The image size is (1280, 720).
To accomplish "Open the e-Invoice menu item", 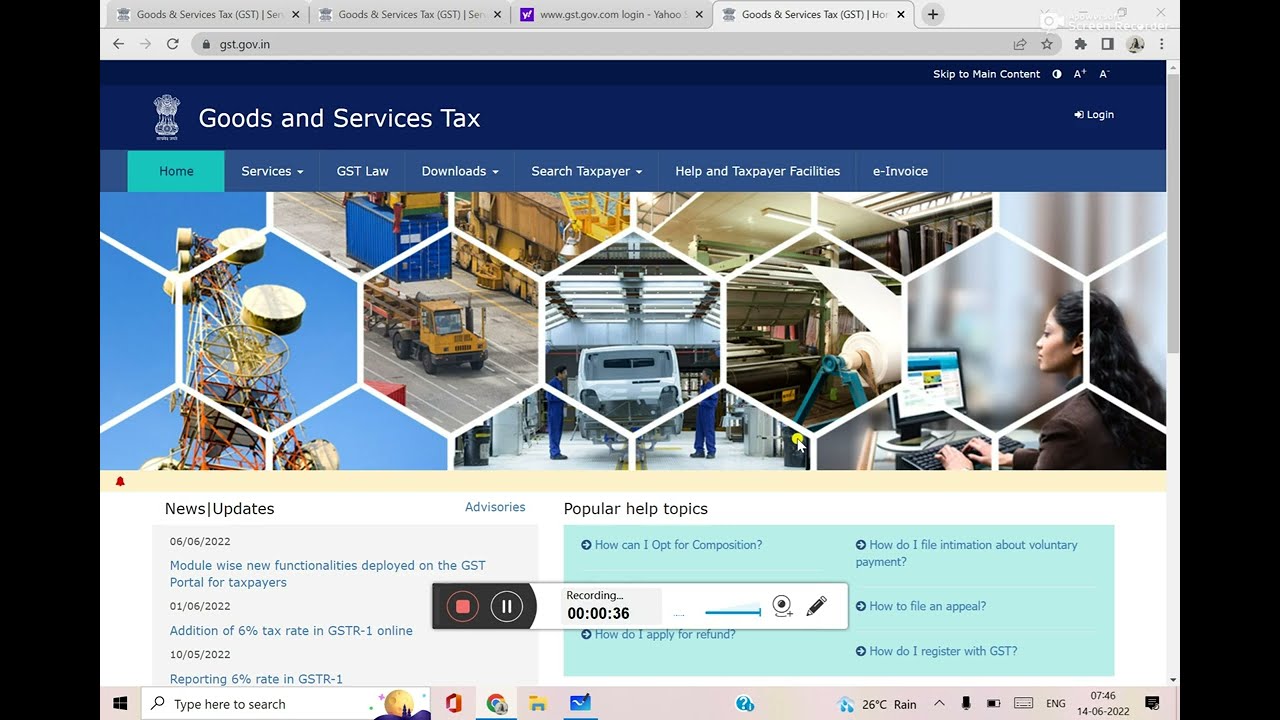I will click(x=900, y=171).
